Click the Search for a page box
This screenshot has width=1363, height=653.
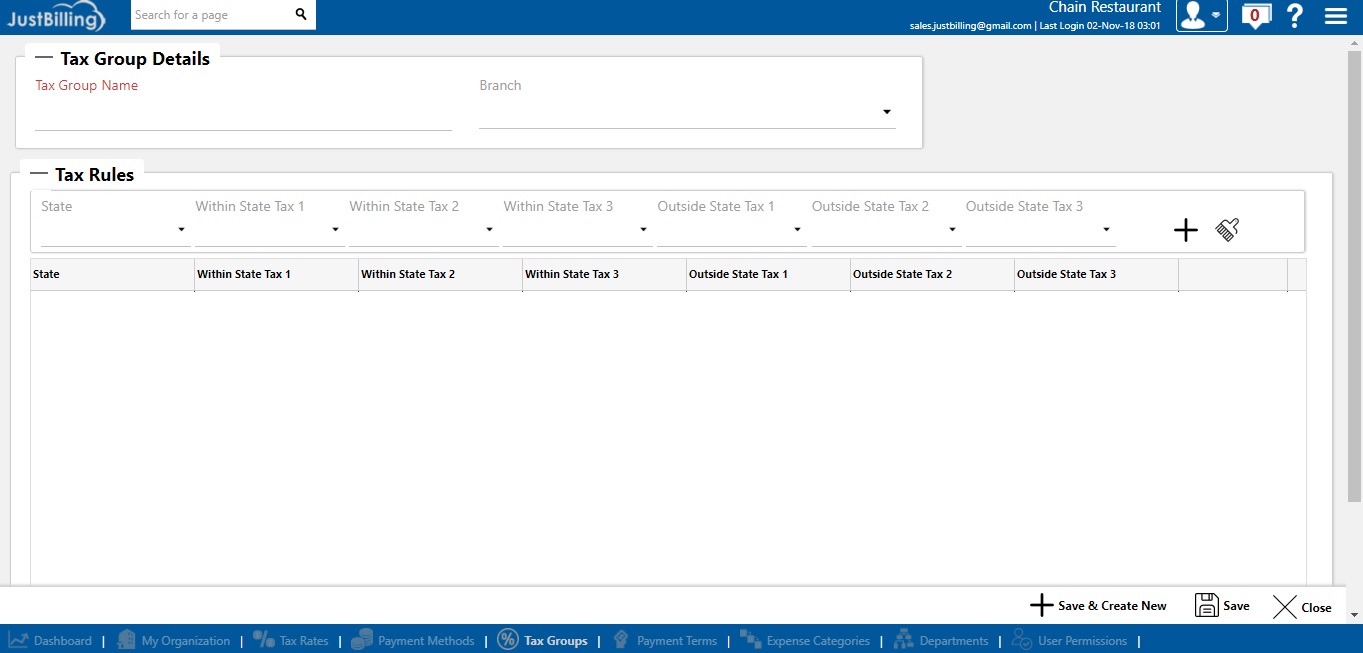coord(212,15)
